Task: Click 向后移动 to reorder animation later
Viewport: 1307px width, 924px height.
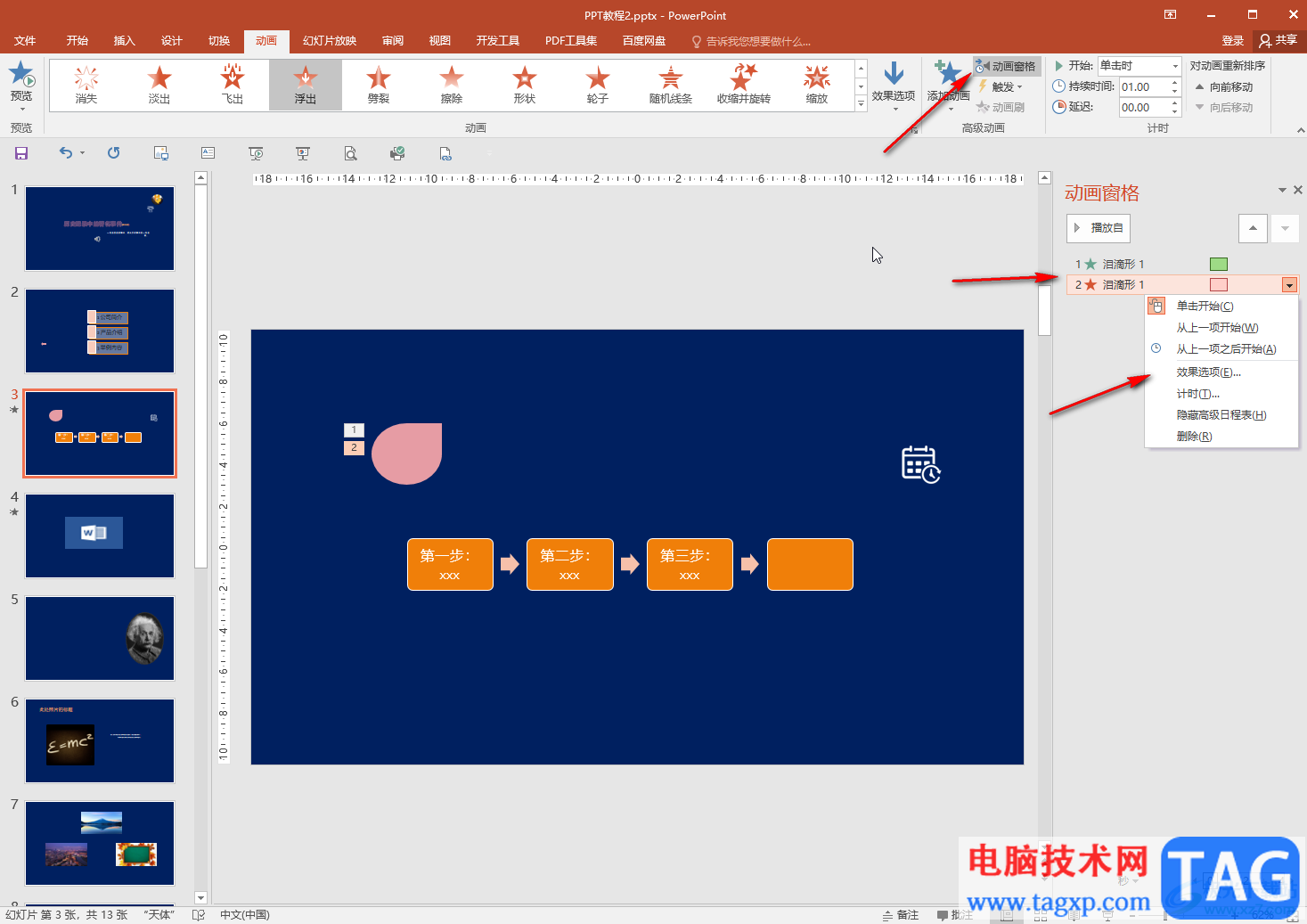Action: click(1223, 107)
